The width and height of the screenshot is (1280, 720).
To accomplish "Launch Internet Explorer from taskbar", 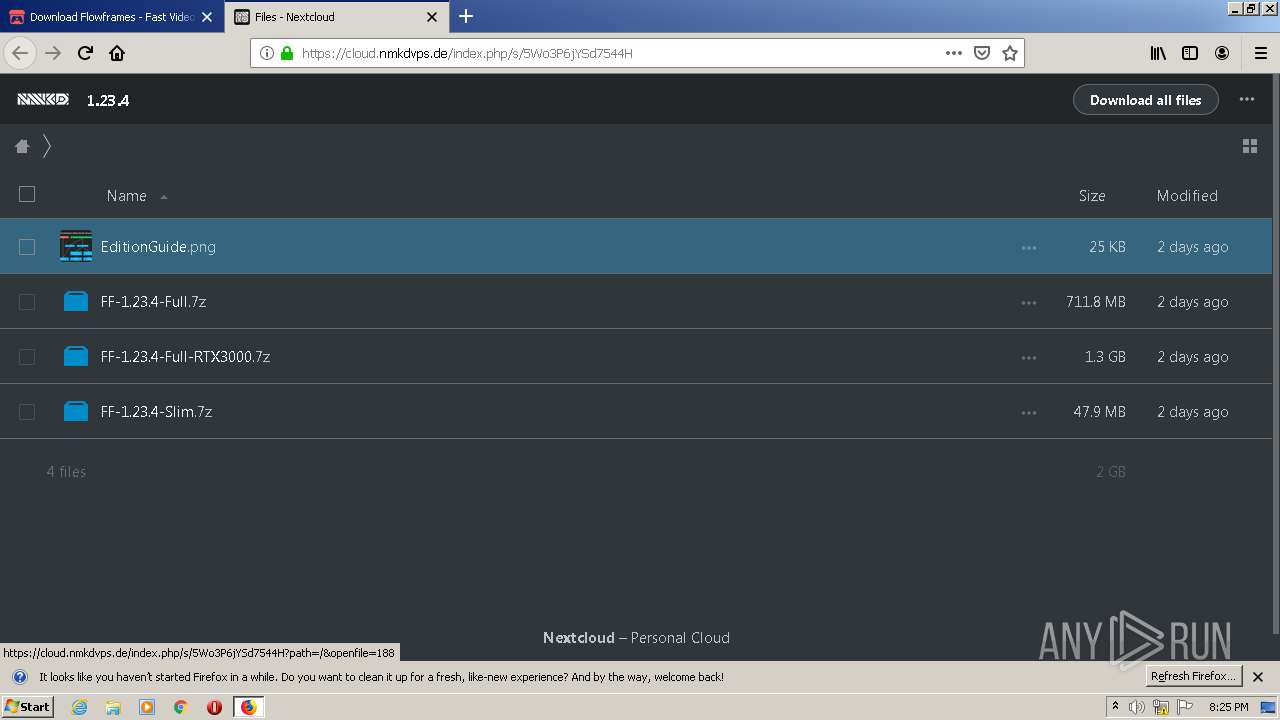I will [80, 707].
